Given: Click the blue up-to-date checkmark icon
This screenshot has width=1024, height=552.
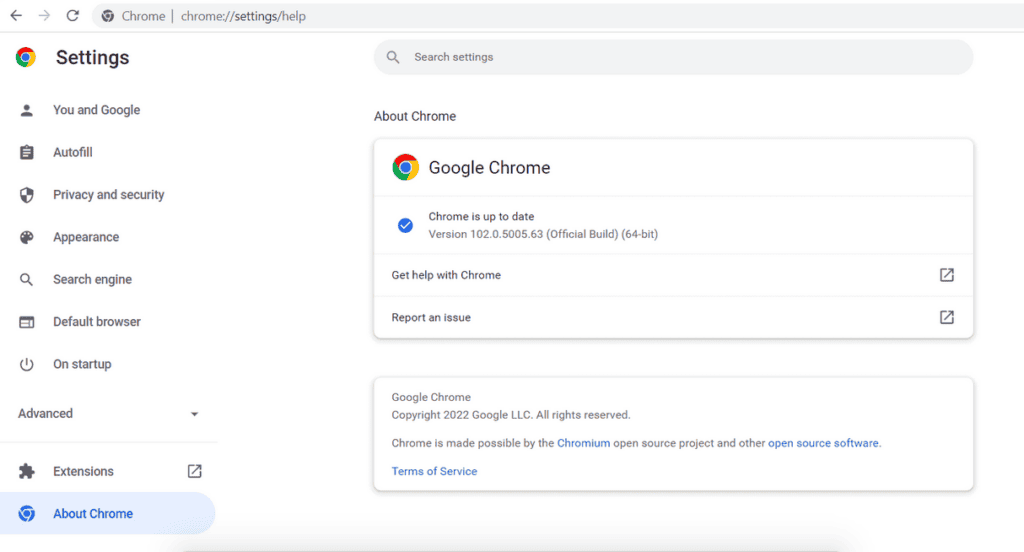Looking at the screenshot, I should click(405, 225).
